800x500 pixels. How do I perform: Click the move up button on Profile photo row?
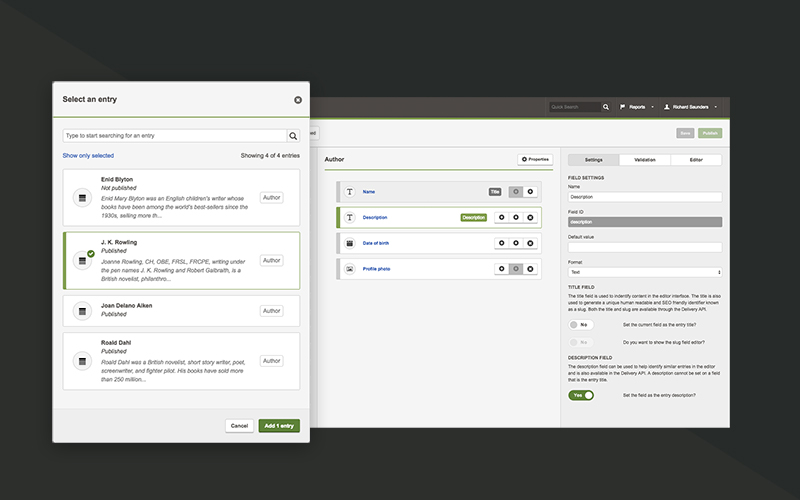[x=502, y=269]
